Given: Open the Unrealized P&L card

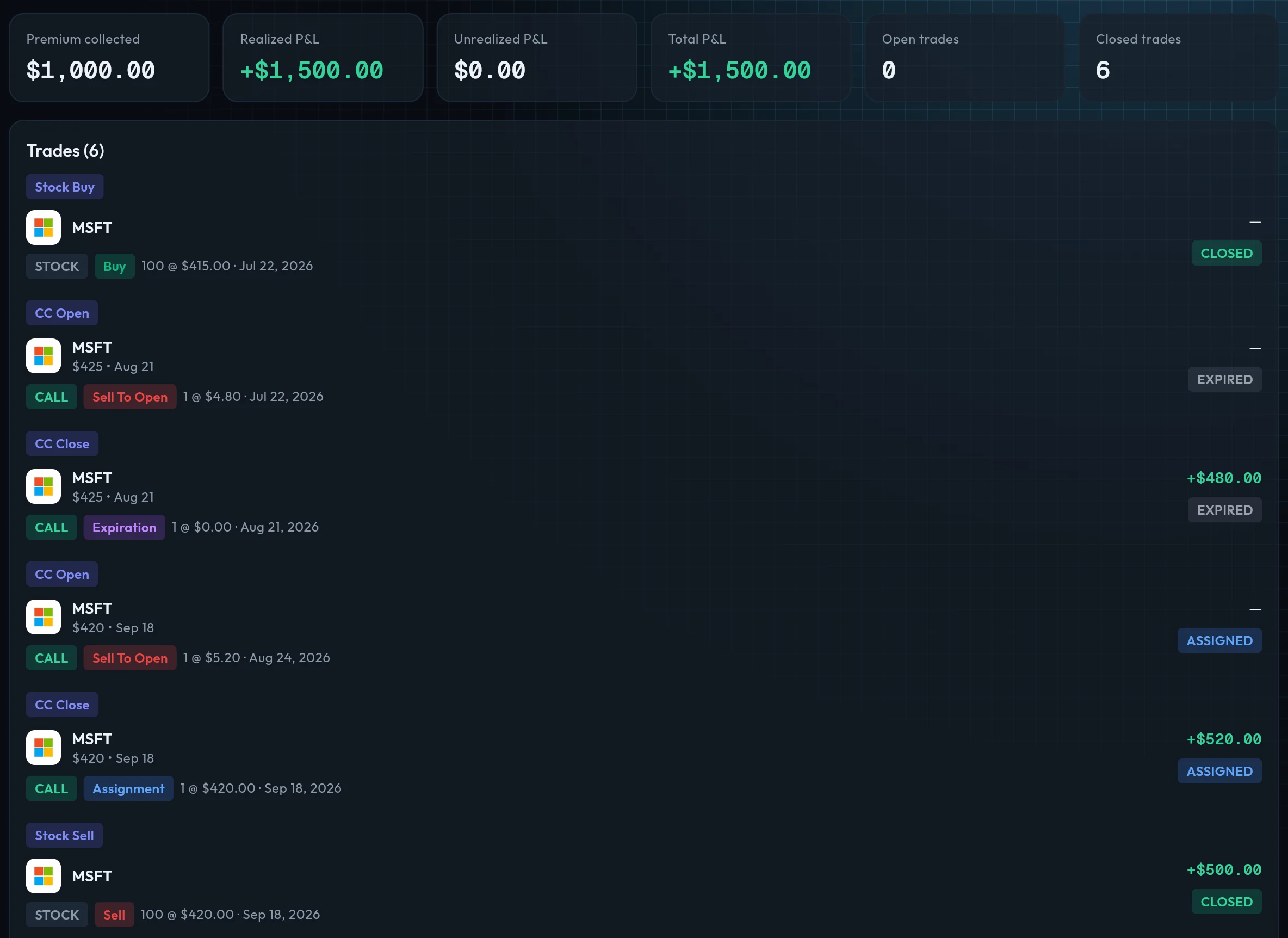Looking at the screenshot, I should coord(537,58).
